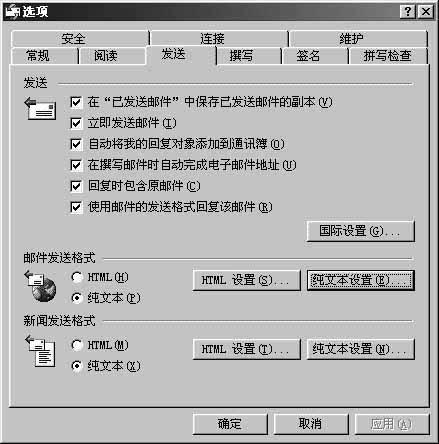Click the globe mail format icon
The image size is (439, 444).
pyautogui.click(x=41, y=286)
